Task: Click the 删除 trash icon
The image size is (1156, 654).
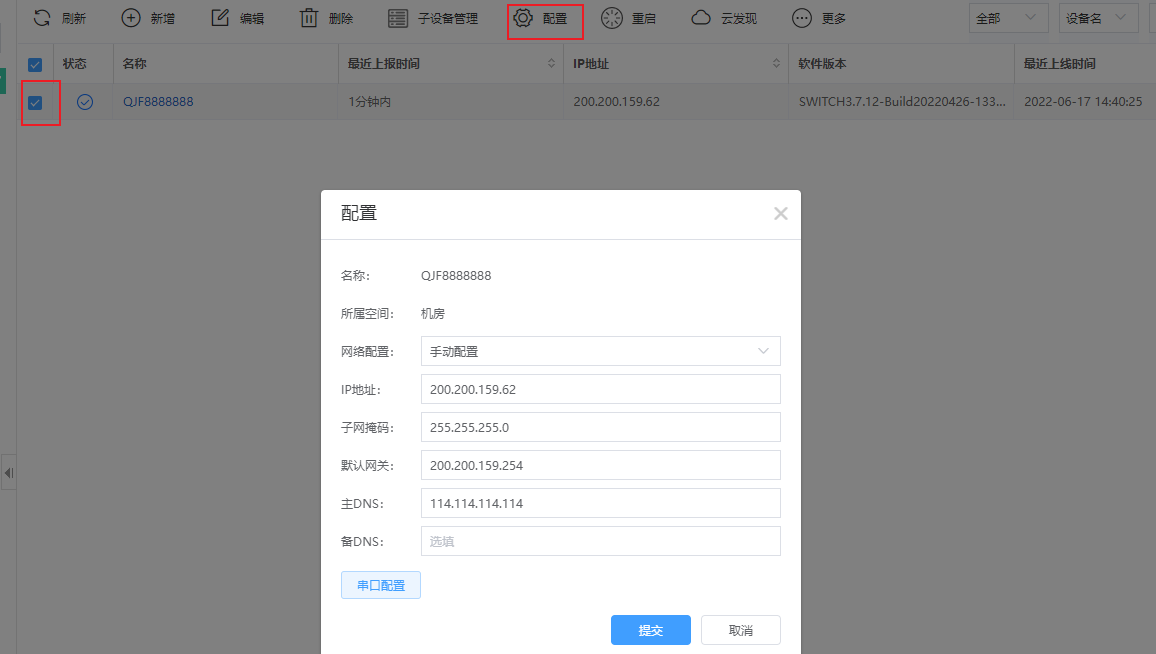Action: [x=308, y=18]
